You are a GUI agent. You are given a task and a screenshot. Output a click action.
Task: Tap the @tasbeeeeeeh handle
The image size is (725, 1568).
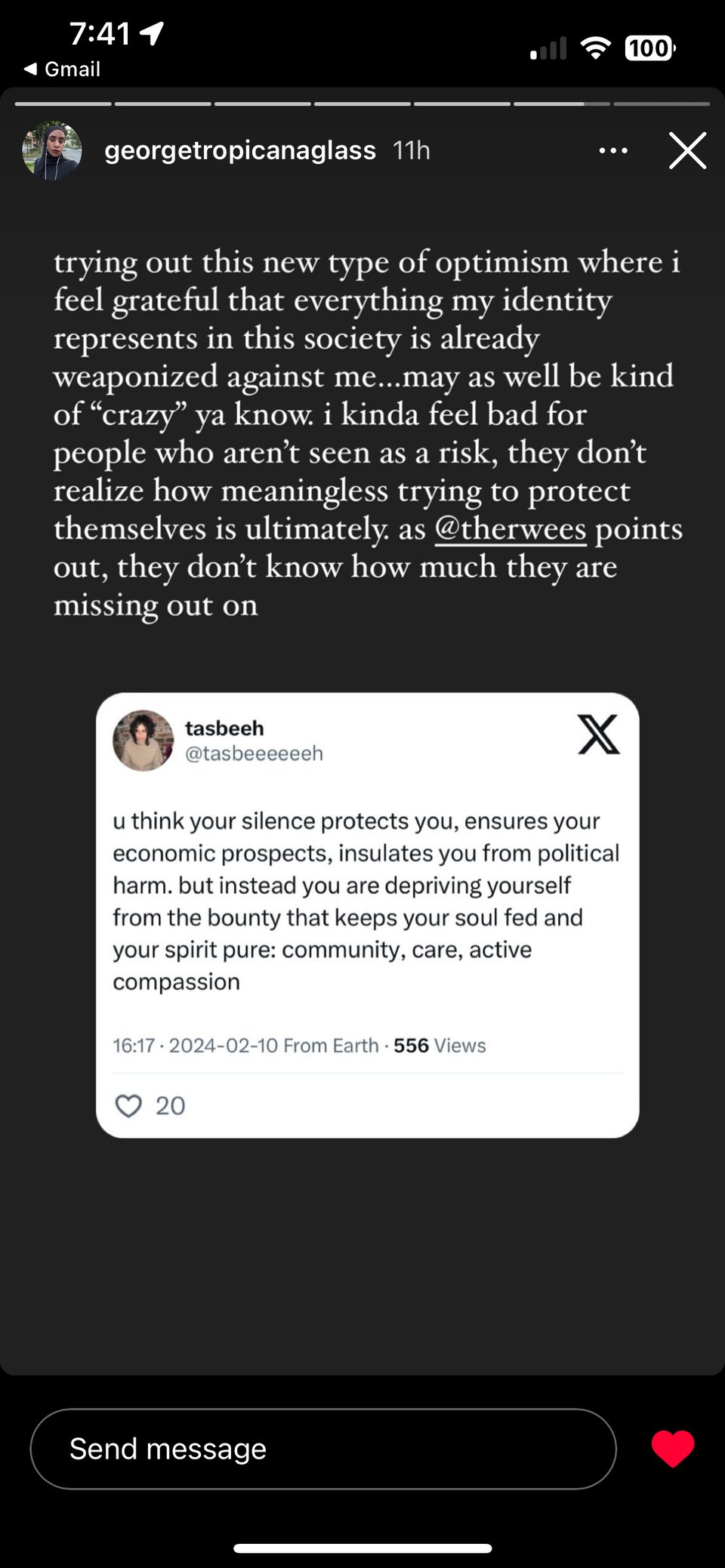coord(254,753)
